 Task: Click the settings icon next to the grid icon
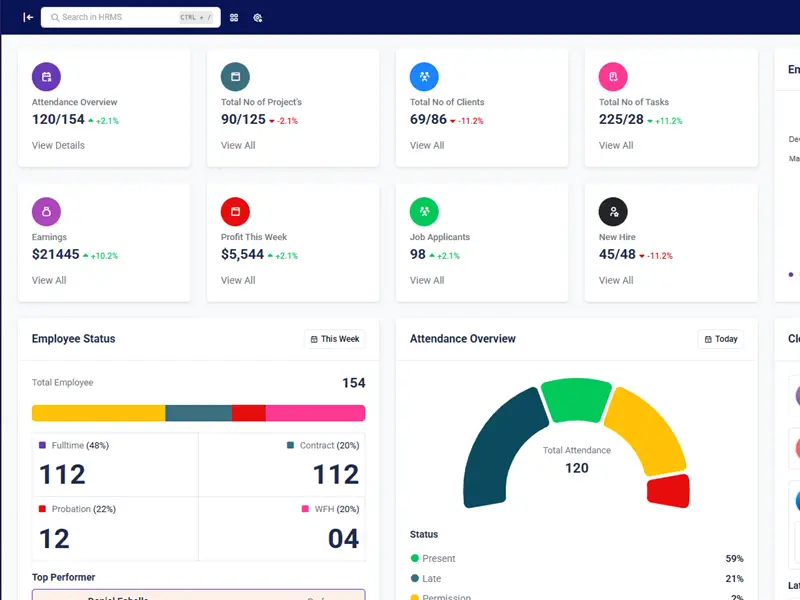(257, 17)
